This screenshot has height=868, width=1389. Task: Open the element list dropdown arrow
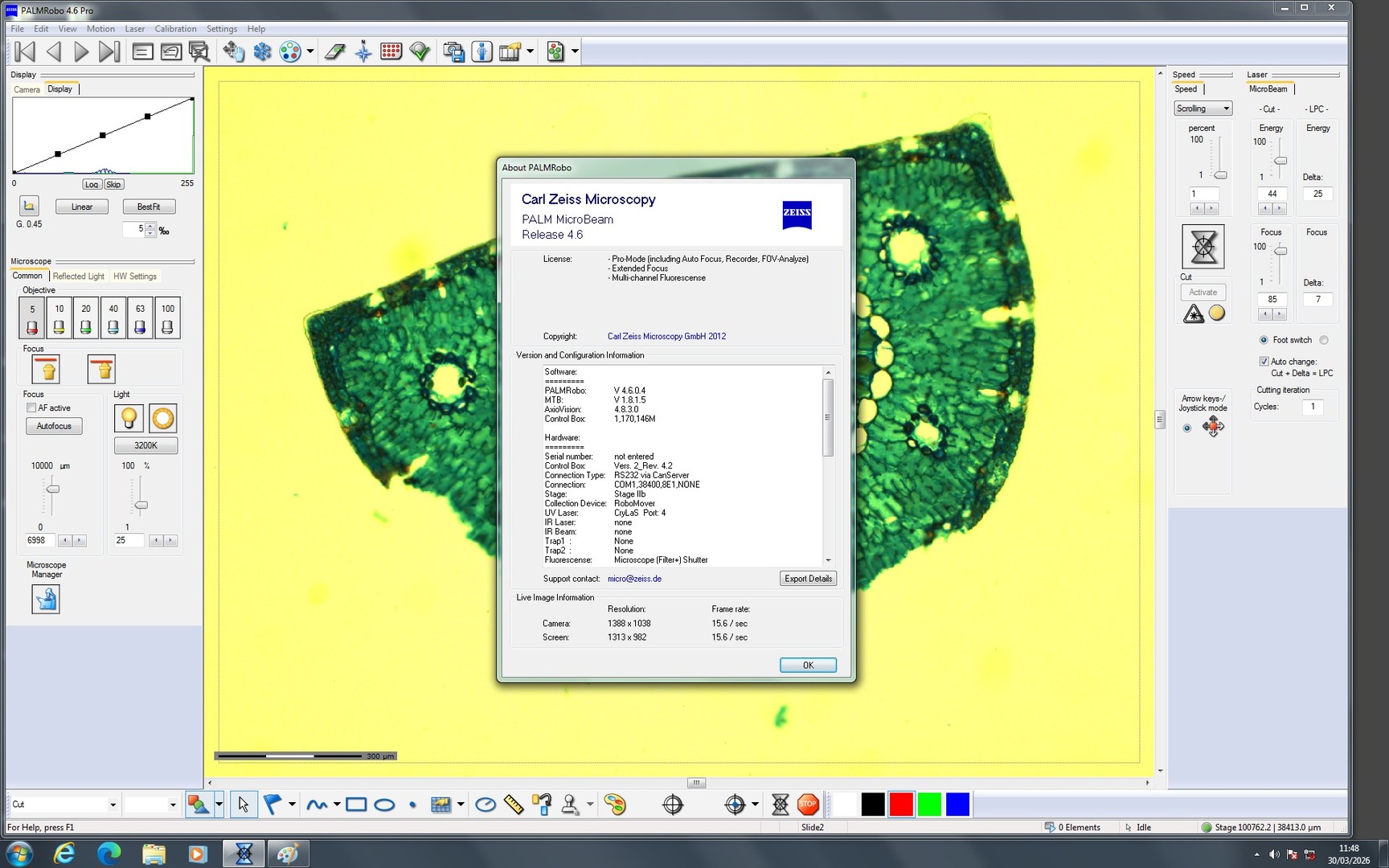(x=174, y=804)
